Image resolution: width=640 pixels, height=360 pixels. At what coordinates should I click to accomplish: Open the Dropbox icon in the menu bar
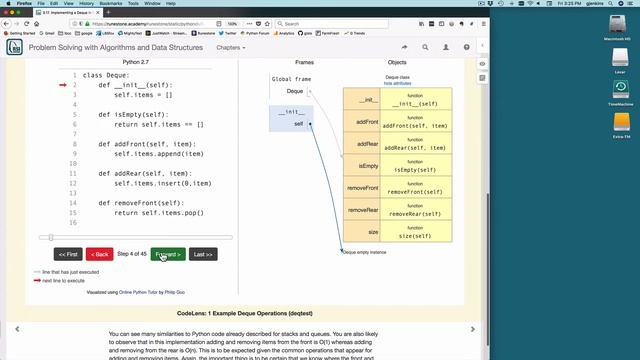point(490,3)
